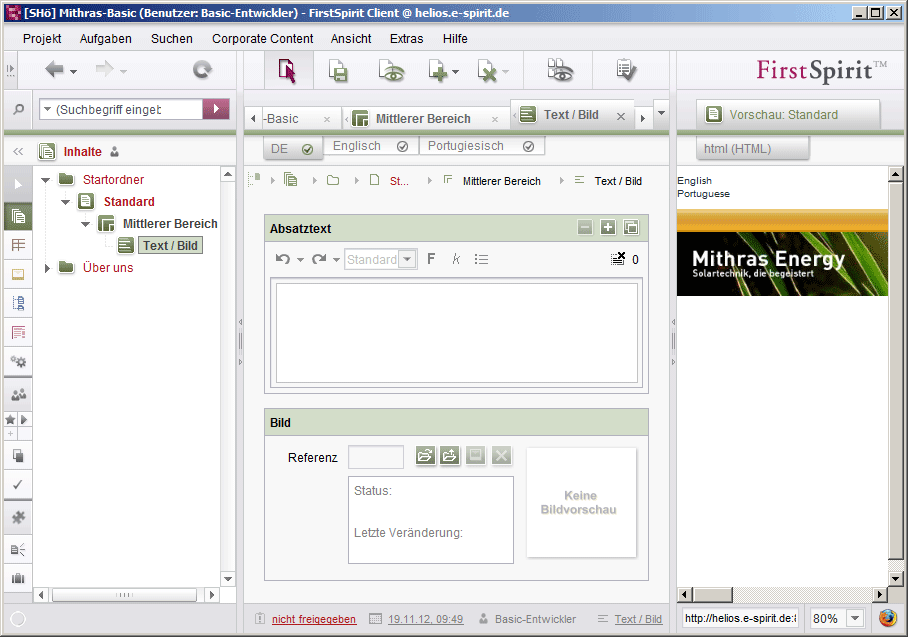
Task: Click the task checklist toolbar icon
Action: [626, 70]
